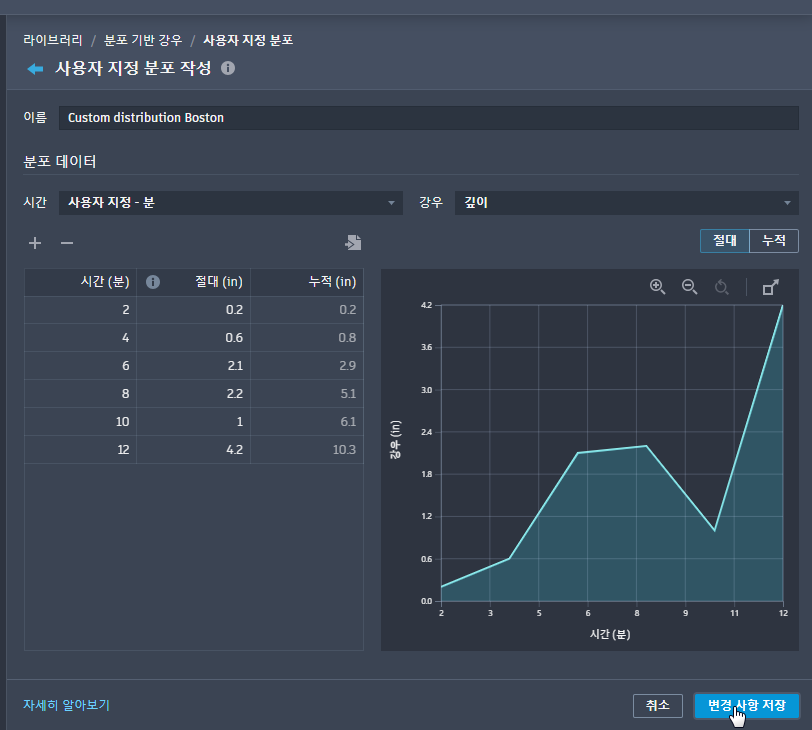Click the time cell with value 2
The height and width of the screenshot is (730, 812).
[x=80, y=310]
